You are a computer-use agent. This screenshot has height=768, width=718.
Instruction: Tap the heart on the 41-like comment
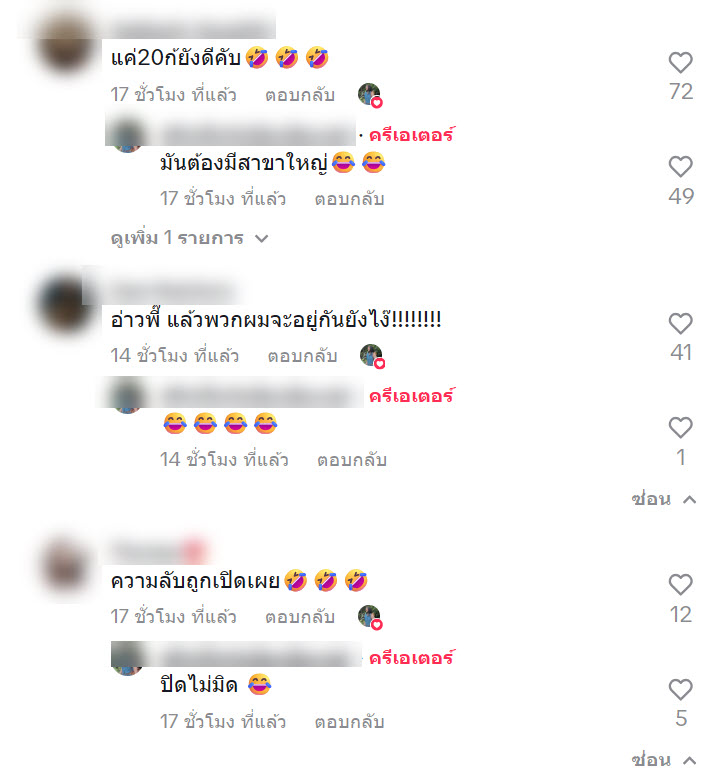coord(680,324)
